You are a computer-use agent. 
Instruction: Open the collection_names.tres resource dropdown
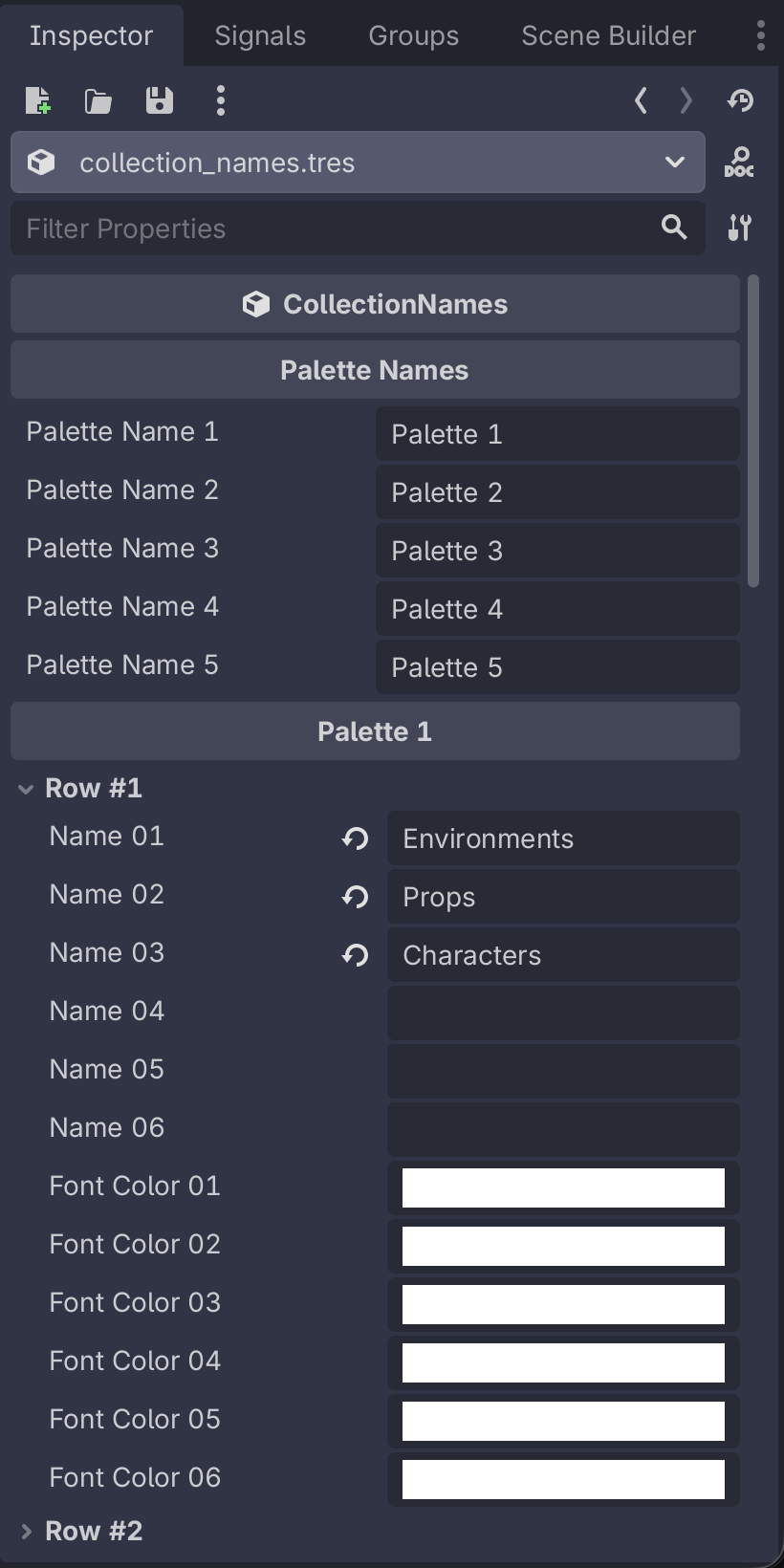(676, 163)
